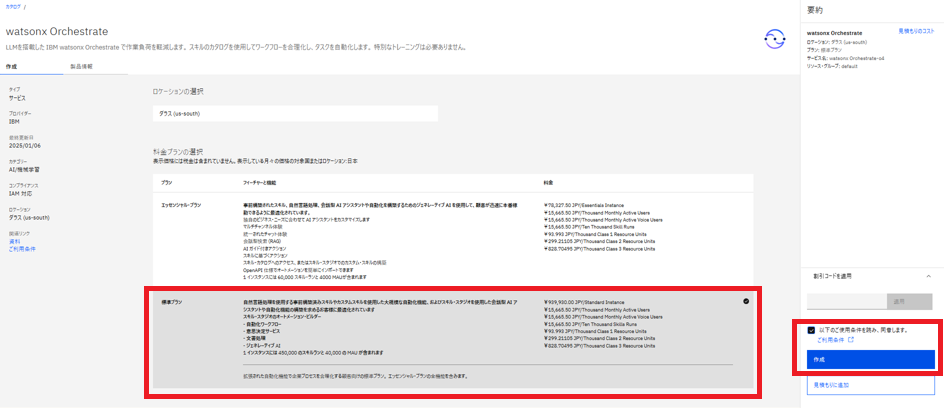Agree to the terms of use checkbox
944x408 pixels.
click(x=811, y=329)
